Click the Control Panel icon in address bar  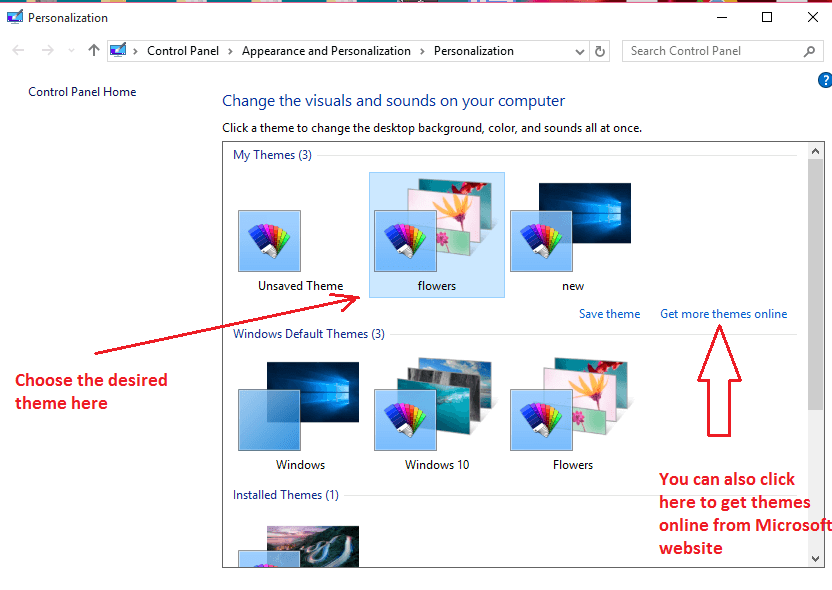pyautogui.click(x=118, y=50)
